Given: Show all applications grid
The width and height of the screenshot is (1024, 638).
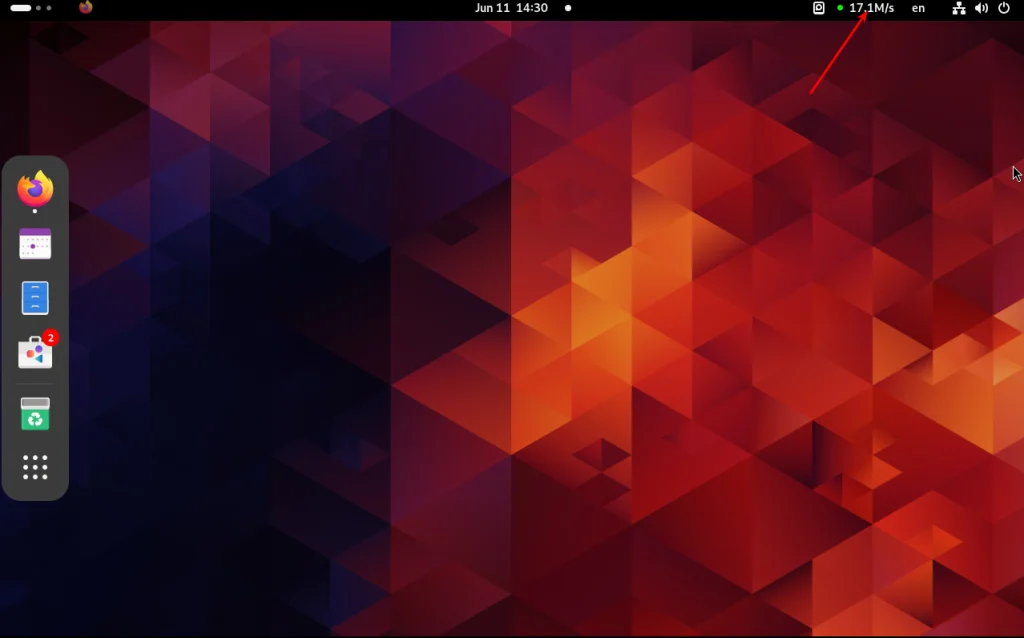Looking at the screenshot, I should tap(35, 468).
